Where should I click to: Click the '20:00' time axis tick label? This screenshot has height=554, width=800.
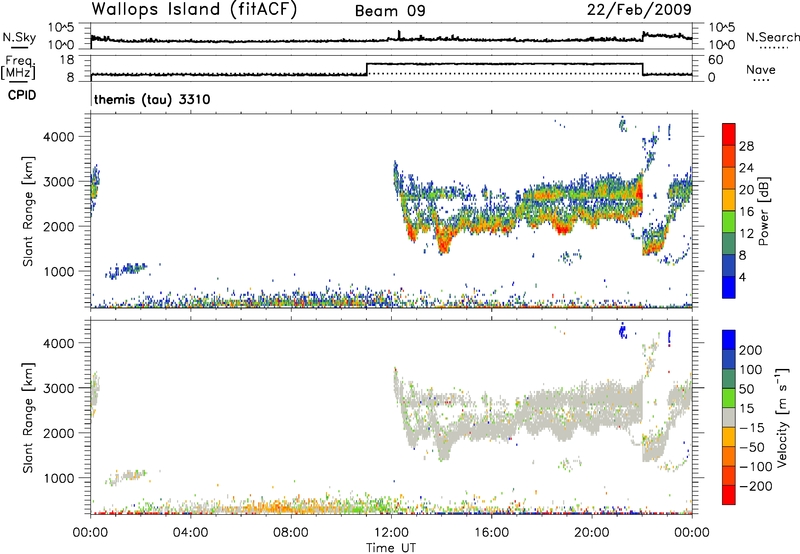coord(591,533)
